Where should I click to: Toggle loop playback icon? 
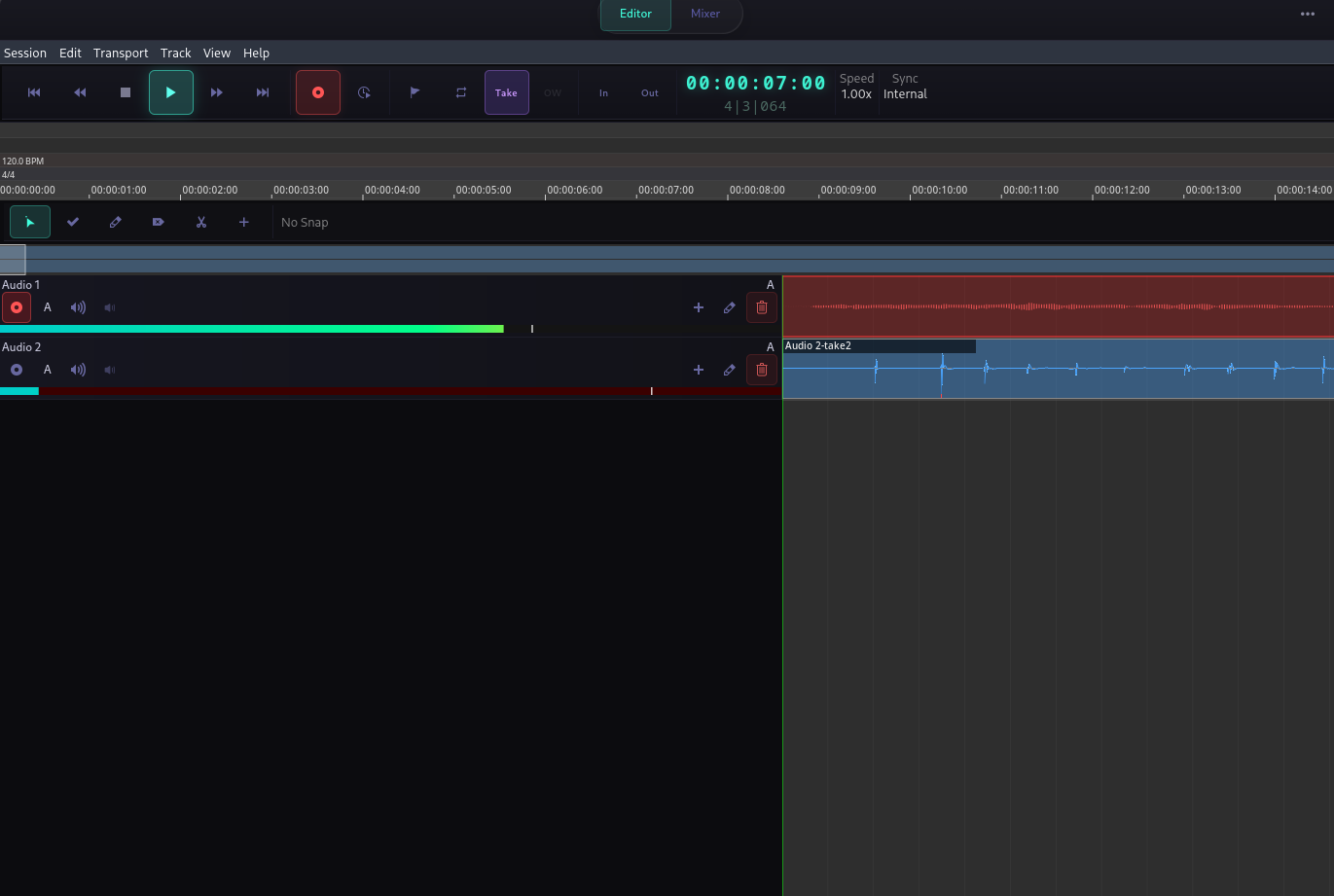point(461,92)
